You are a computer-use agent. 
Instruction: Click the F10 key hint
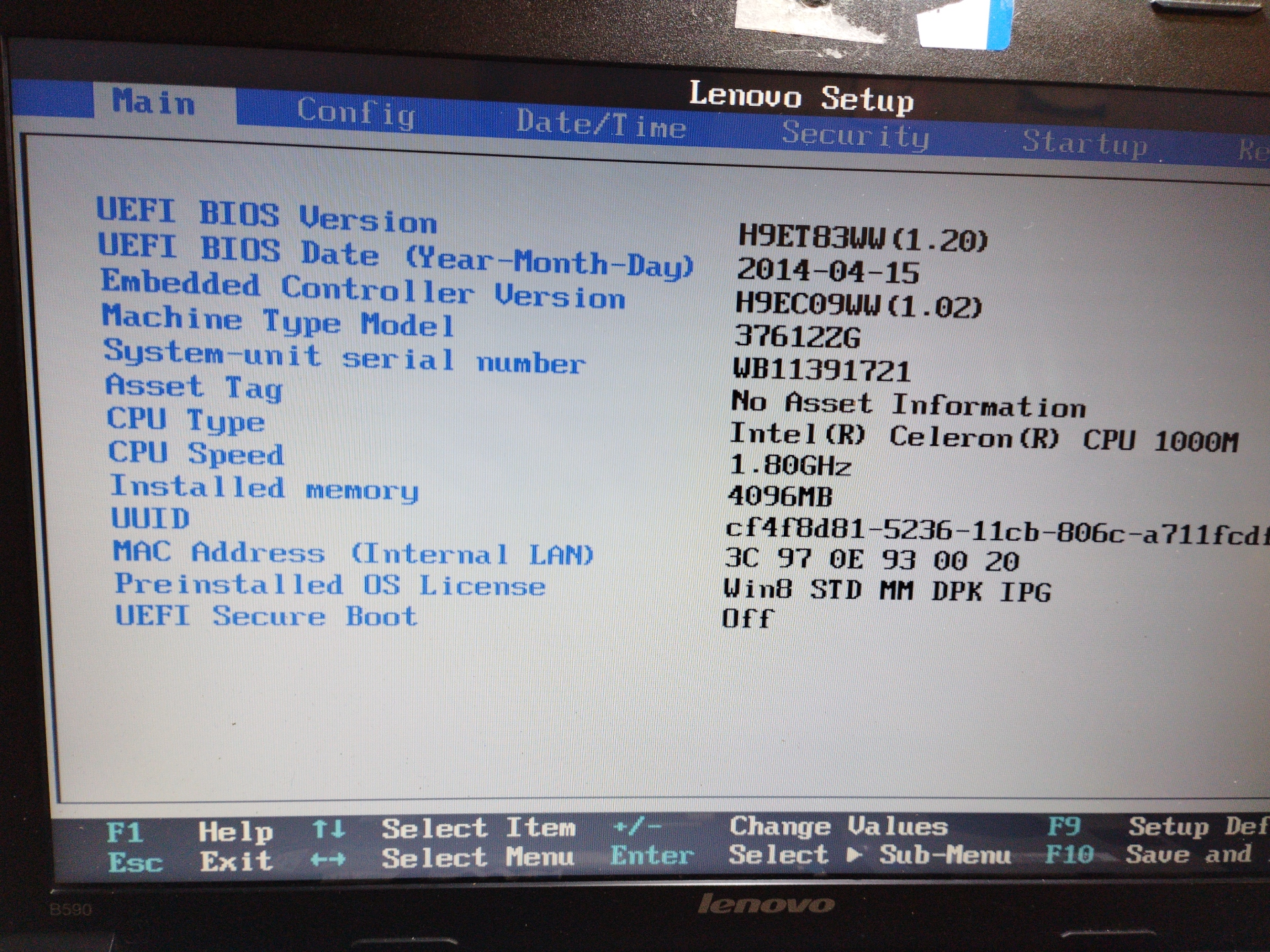1070,854
